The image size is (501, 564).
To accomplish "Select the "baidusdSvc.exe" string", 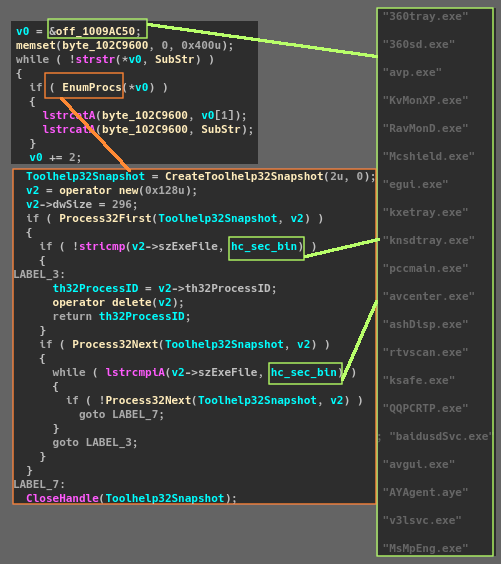I will [441, 437].
